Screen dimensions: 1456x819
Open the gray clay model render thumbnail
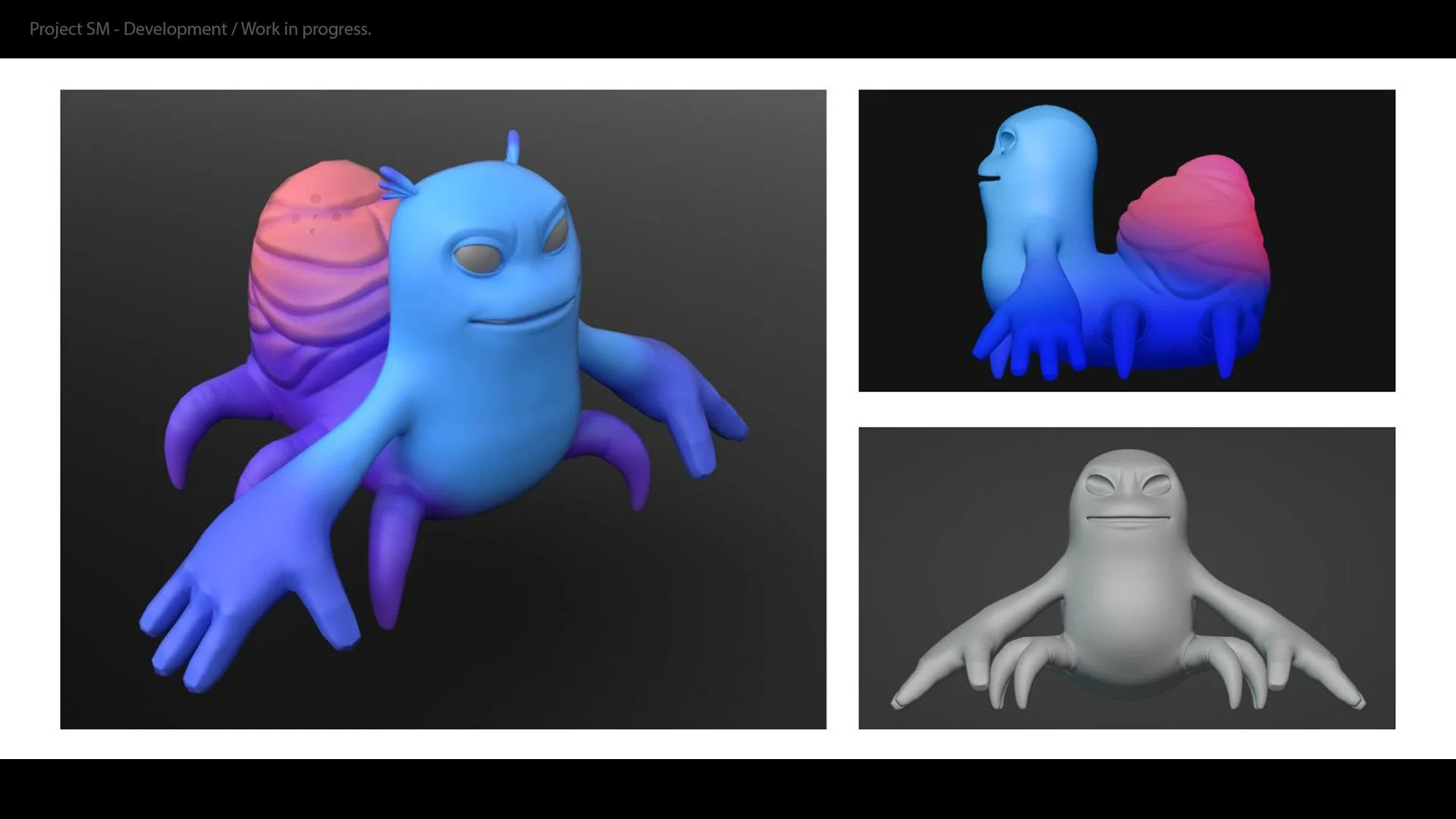tap(1126, 578)
